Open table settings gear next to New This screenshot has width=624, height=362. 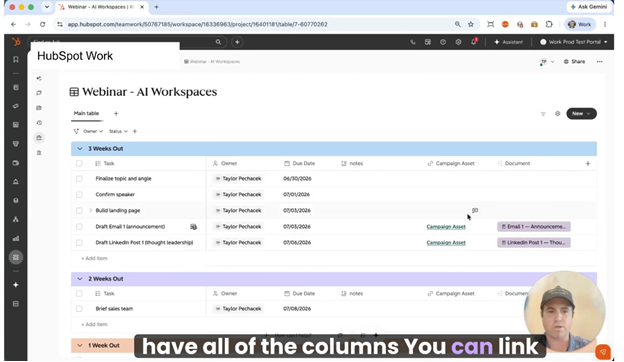pyautogui.click(x=558, y=114)
